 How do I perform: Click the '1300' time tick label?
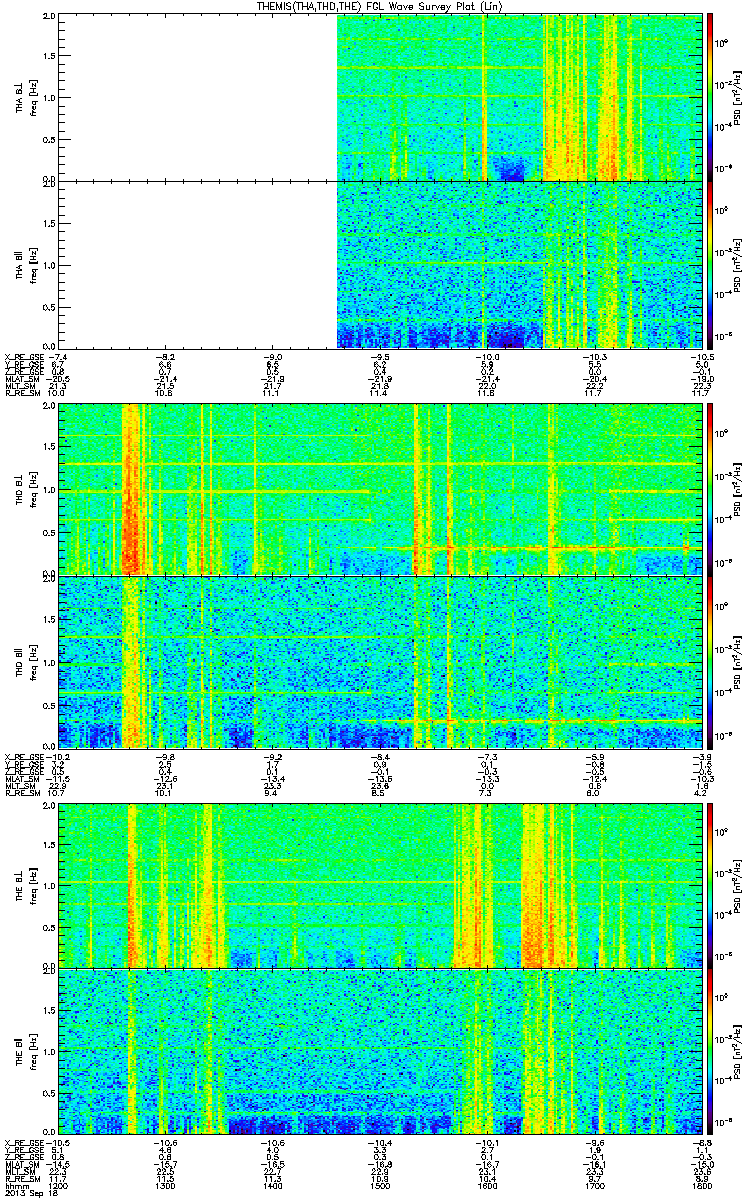click(x=166, y=1186)
